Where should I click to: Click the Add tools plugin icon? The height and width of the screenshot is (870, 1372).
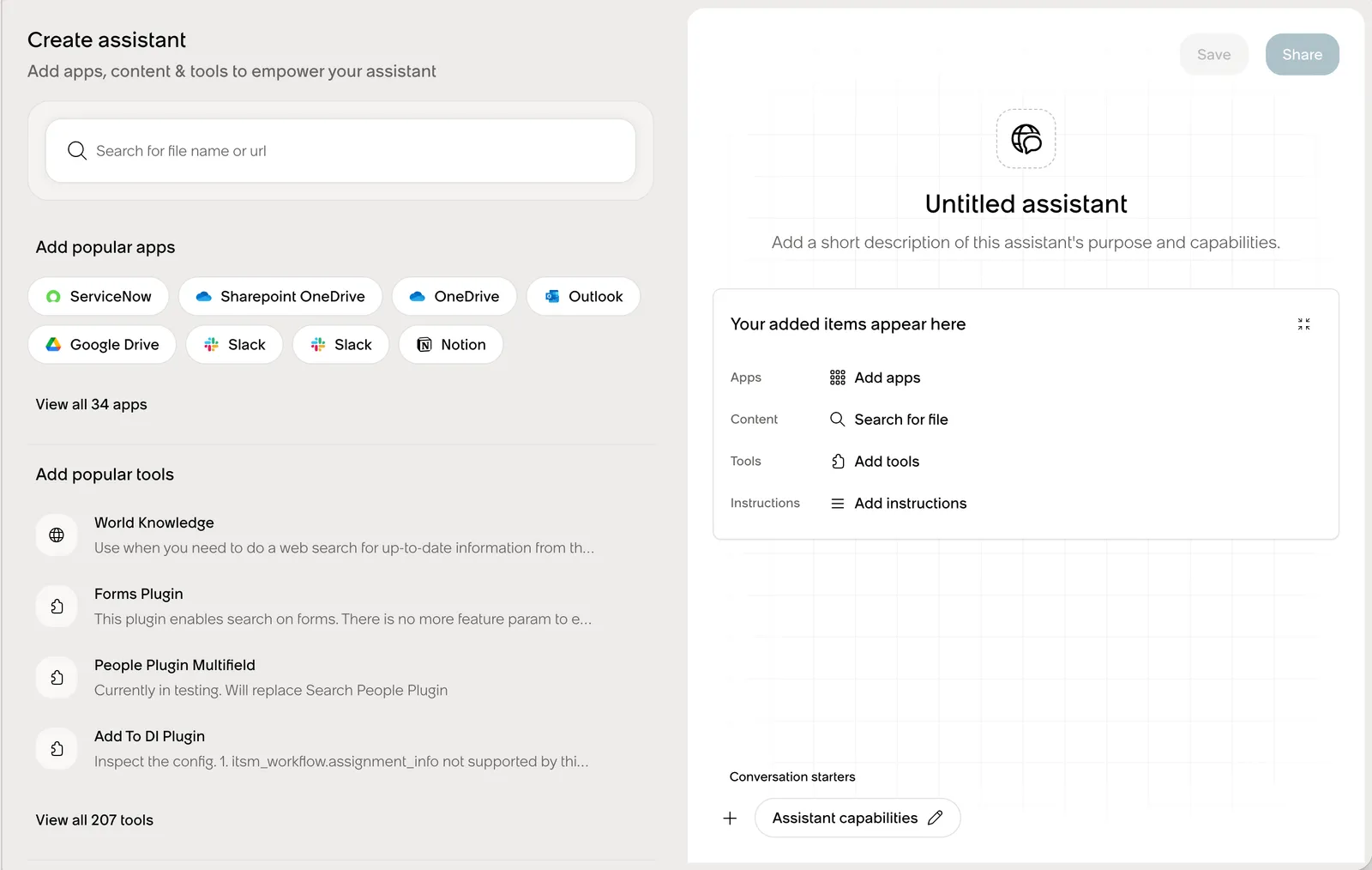[x=838, y=462]
